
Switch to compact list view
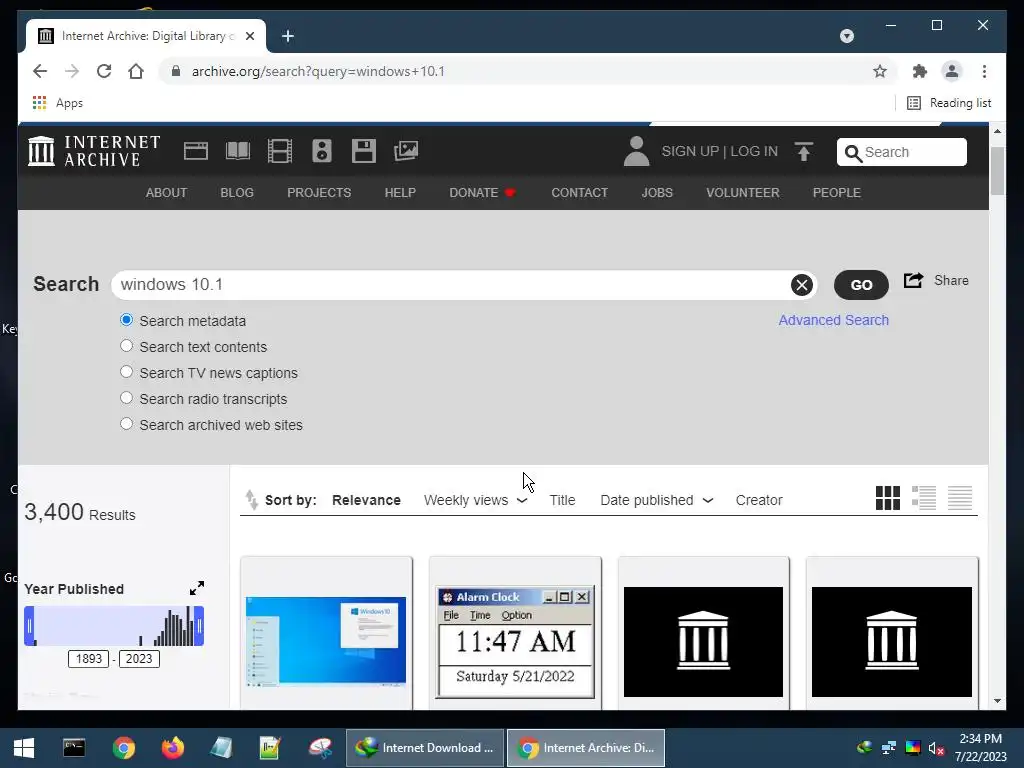pyautogui.click(x=960, y=498)
